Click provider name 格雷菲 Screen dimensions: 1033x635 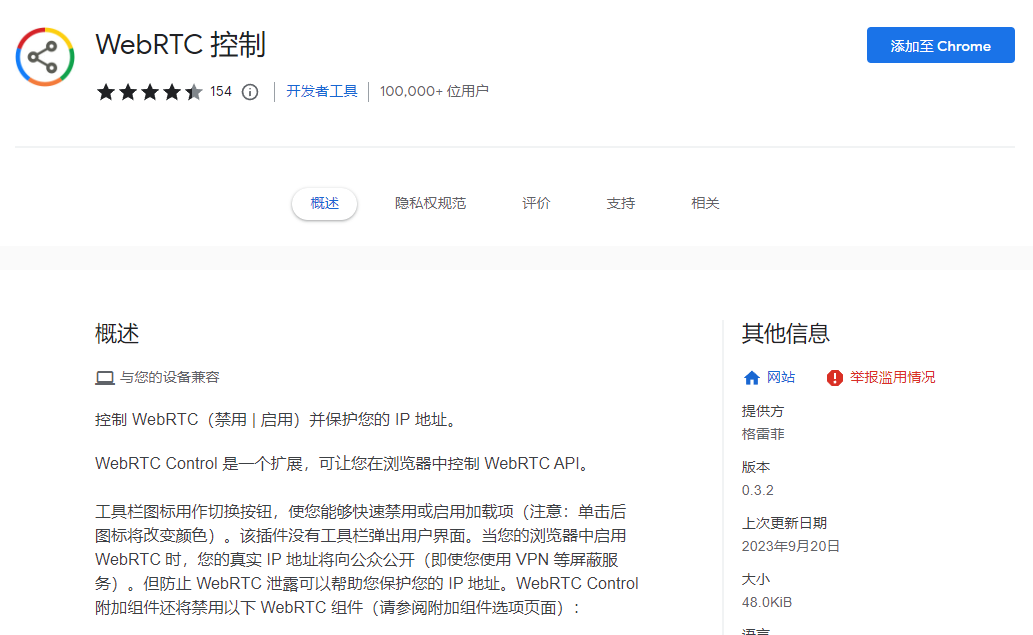pyautogui.click(x=763, y=434)
